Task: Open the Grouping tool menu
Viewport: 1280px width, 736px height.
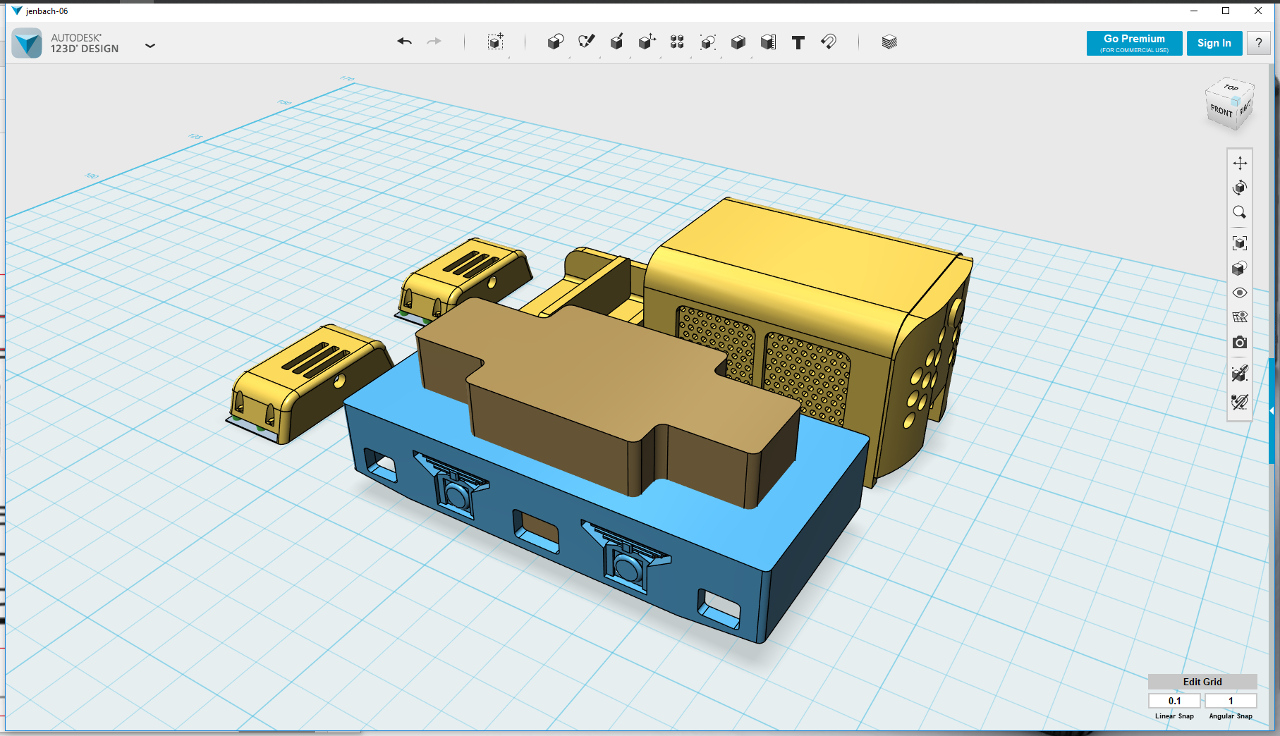Action: tap(708, 42)
